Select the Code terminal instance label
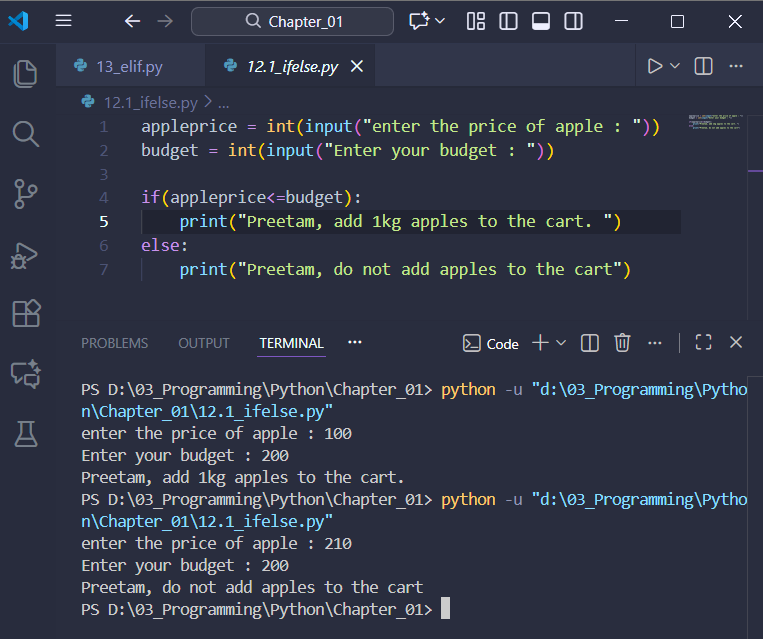 [x=491, y=344]
